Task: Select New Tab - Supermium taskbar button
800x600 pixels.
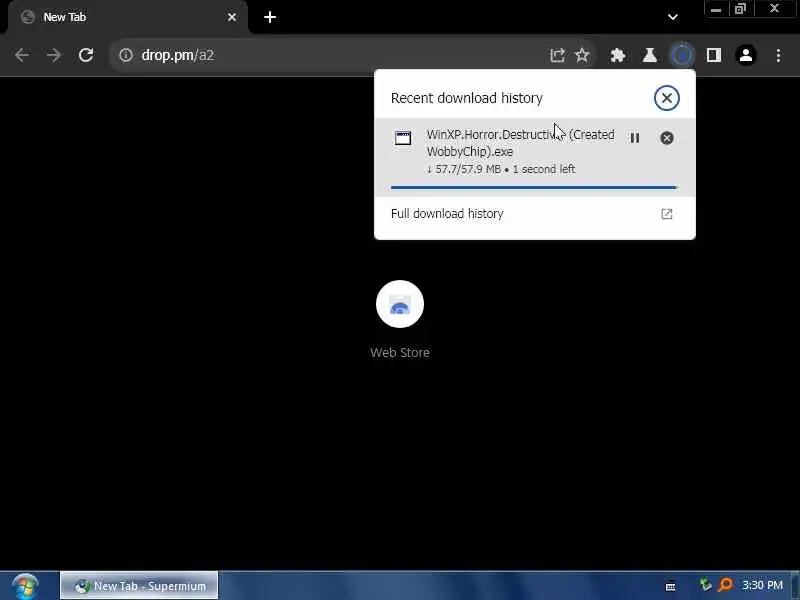Action: pyautogui.click(x=139, y=586)
